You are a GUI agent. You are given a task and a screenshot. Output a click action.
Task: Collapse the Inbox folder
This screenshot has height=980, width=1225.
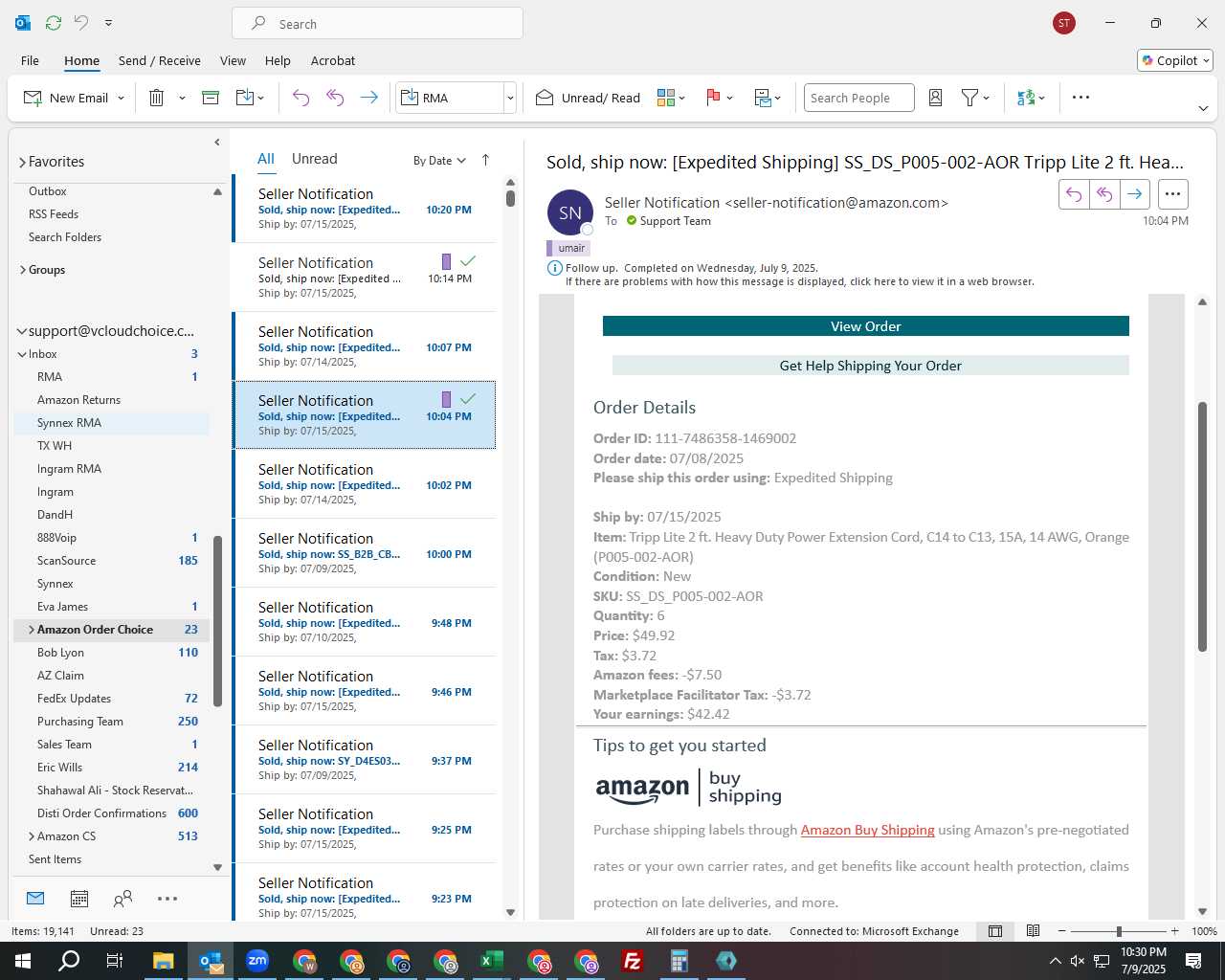pyautogui.click(x=22, y=354)
